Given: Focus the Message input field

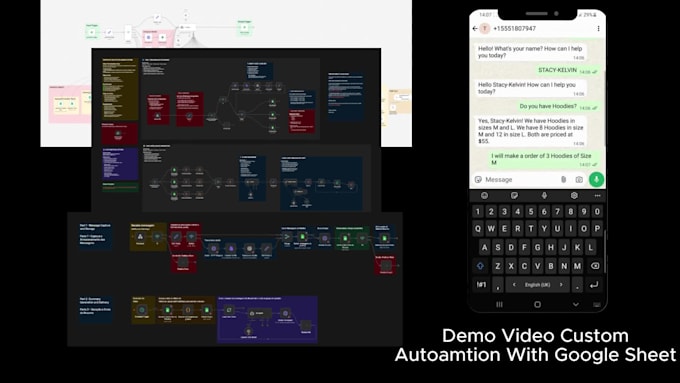Looking at the screenshot, I should click(x=528, y=180).
